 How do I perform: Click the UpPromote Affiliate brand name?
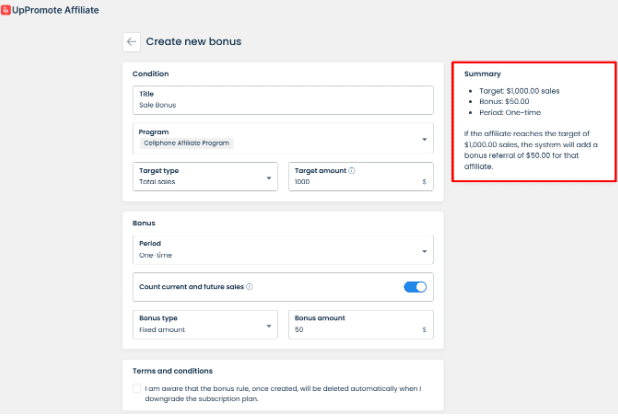point(62,8)
